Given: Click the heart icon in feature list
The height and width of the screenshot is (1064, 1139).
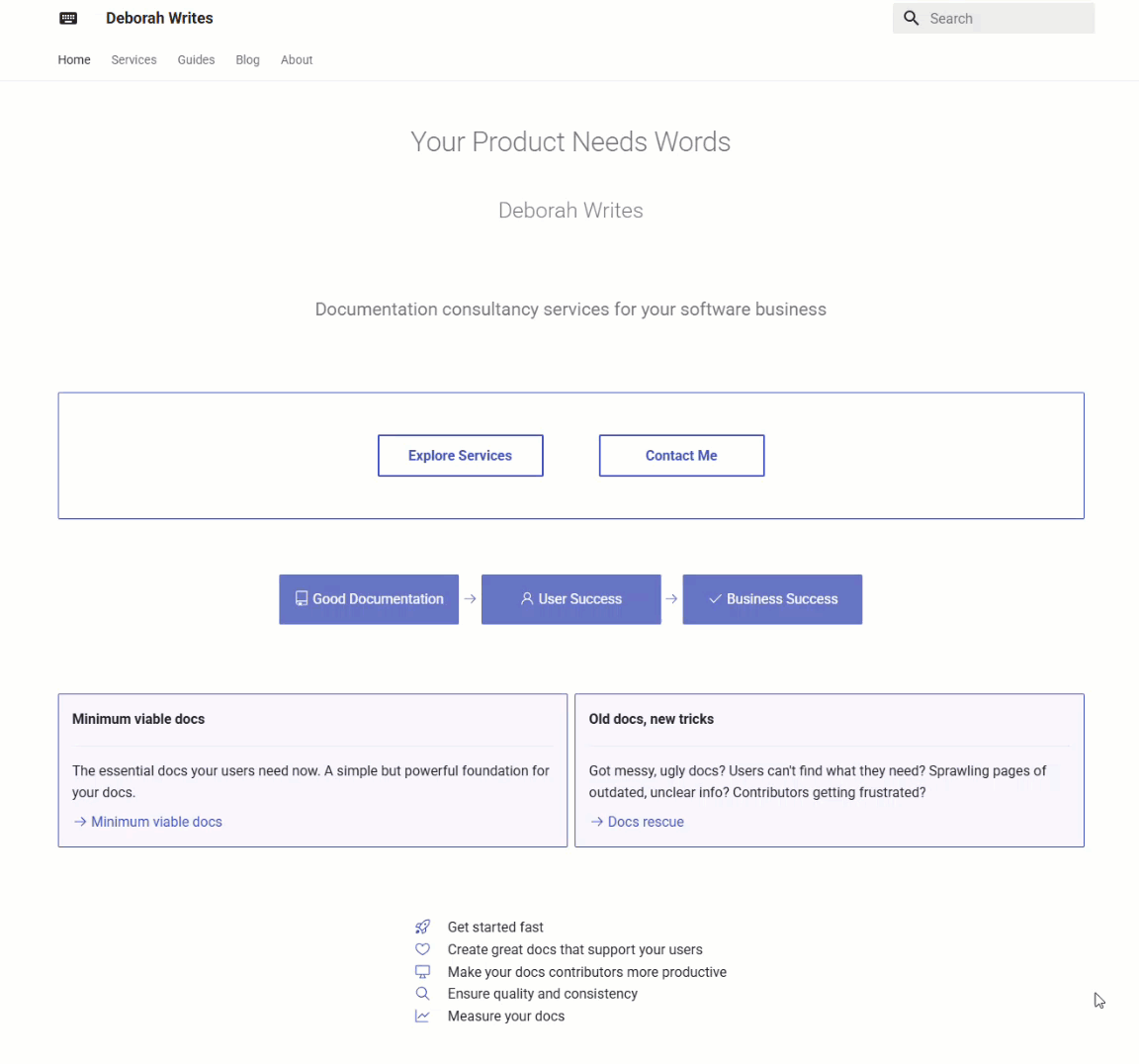Looking at the screenshot, I should (x=422, y=949).
